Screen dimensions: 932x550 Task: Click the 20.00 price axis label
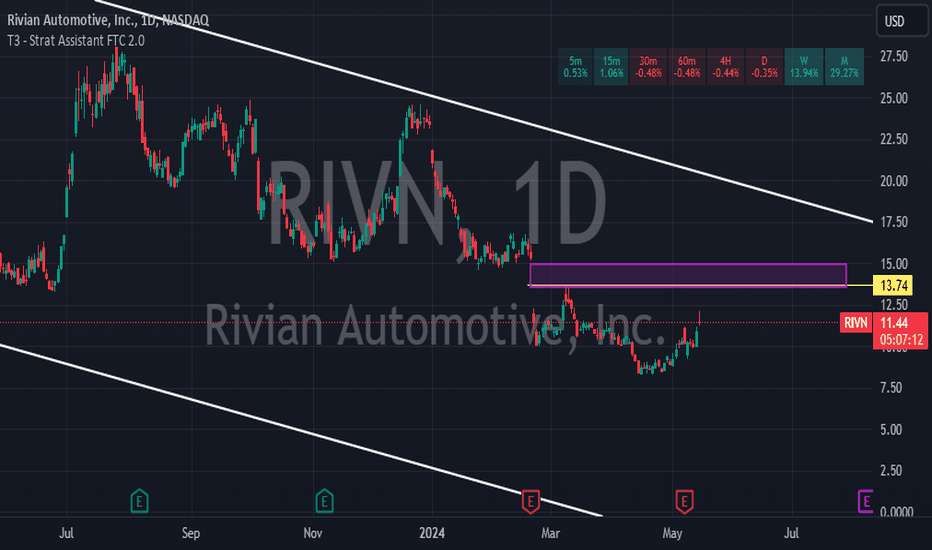[x=893, y=181]
